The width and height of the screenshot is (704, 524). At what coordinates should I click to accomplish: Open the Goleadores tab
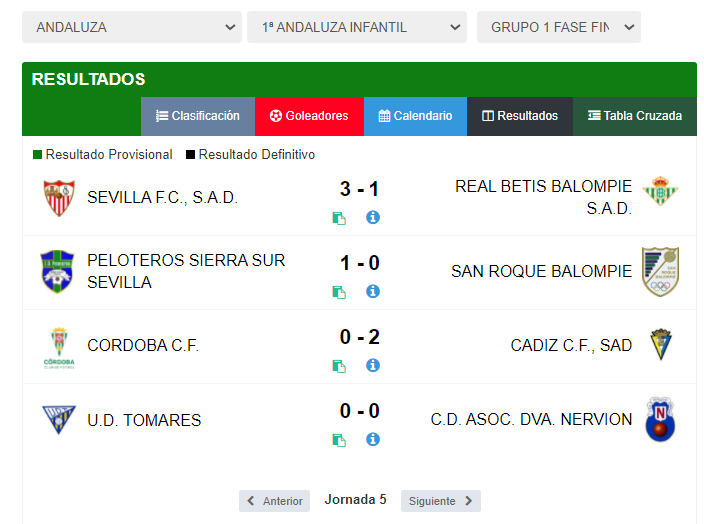[309, 116]
